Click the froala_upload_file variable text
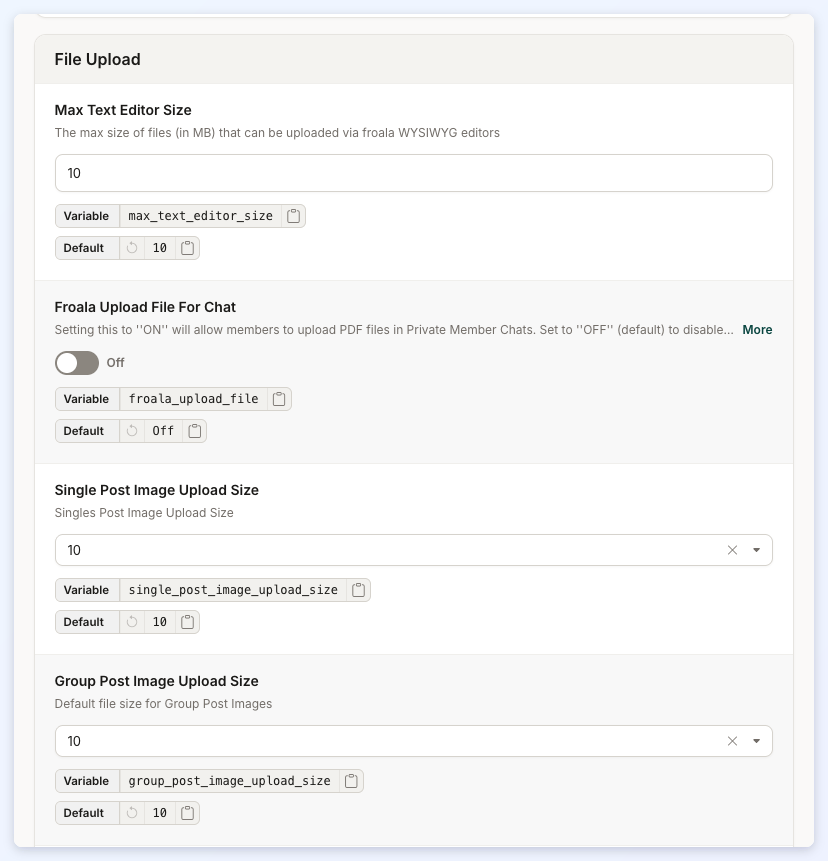Viewport: 828px width, 861px height. 193,399
